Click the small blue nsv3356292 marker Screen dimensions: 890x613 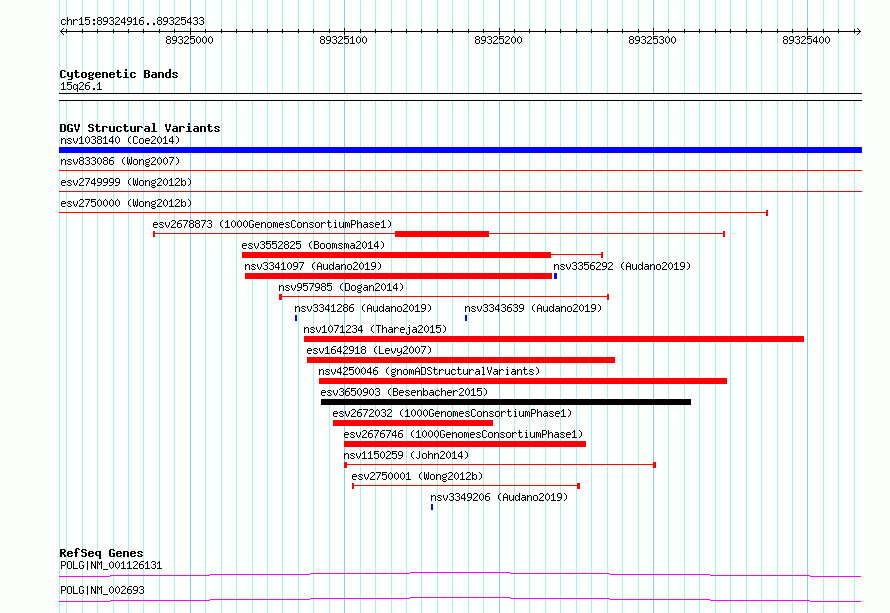pyautogui.click(x=555, y=276)
